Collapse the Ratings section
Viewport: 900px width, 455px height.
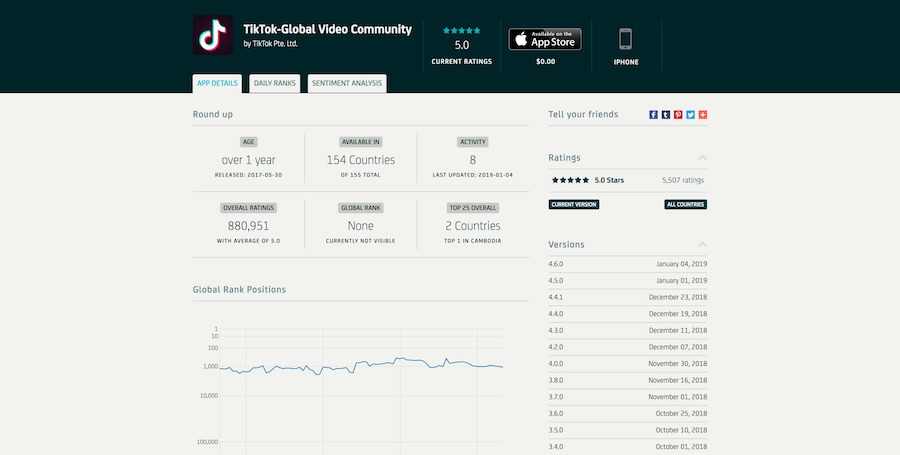(x=702, y=158)
